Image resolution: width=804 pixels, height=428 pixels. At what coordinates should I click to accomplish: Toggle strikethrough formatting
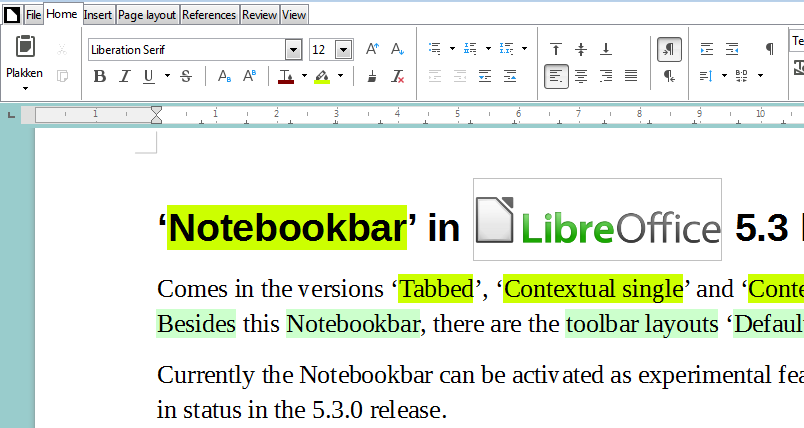(x=186, y=76)
